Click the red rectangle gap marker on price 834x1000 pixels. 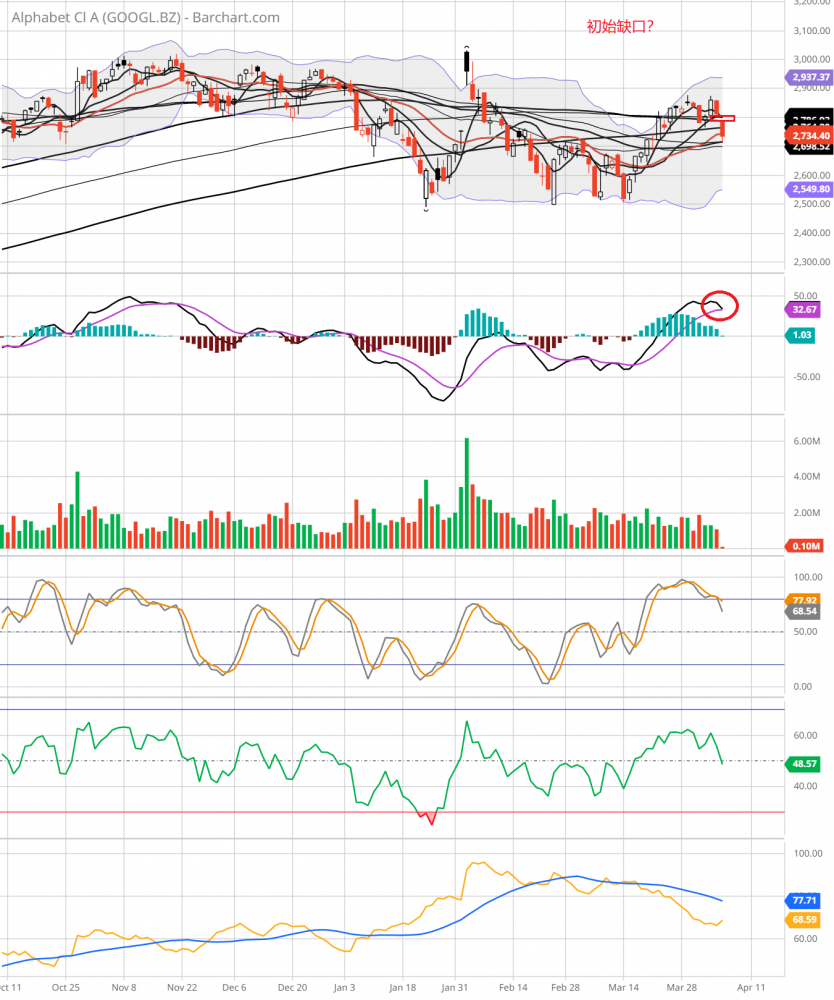[x=727, y=119]
